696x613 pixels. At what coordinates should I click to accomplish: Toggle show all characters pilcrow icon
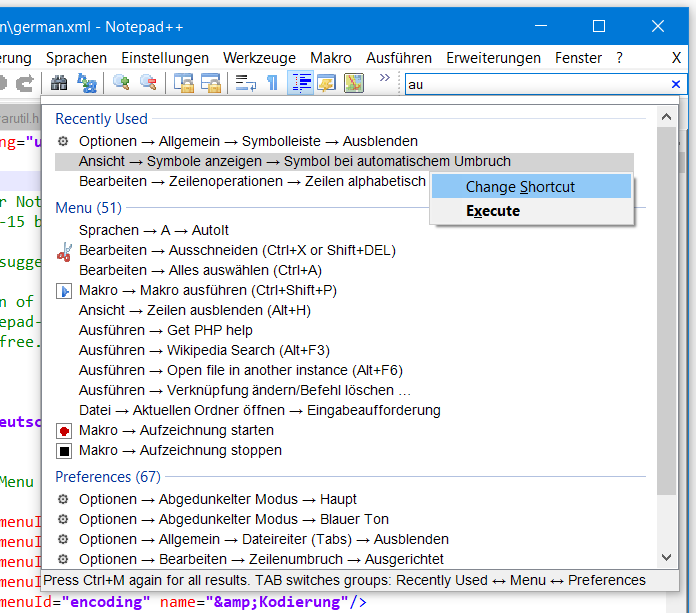pos(273,83)
